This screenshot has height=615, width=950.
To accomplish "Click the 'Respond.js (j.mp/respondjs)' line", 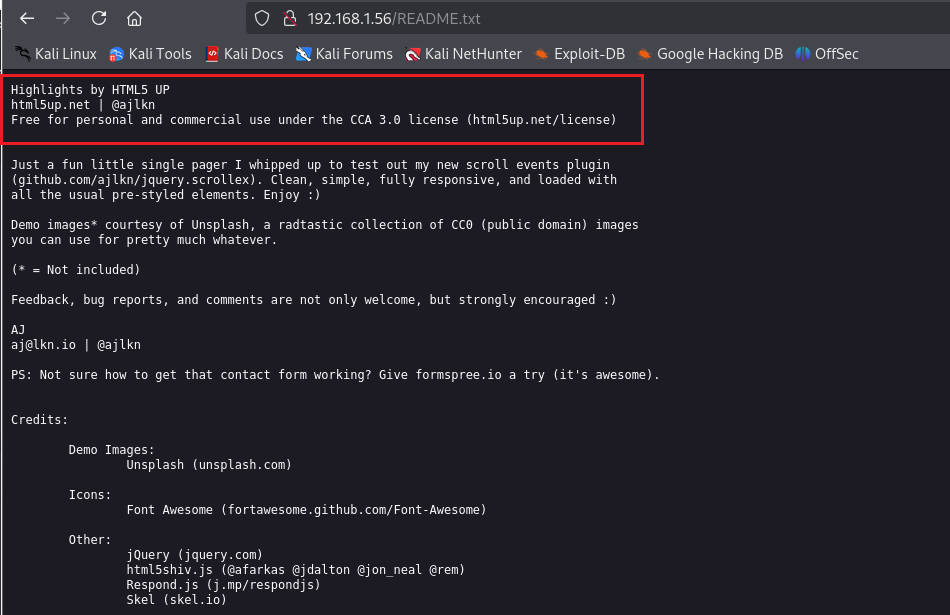I will (x=223, y=585).
